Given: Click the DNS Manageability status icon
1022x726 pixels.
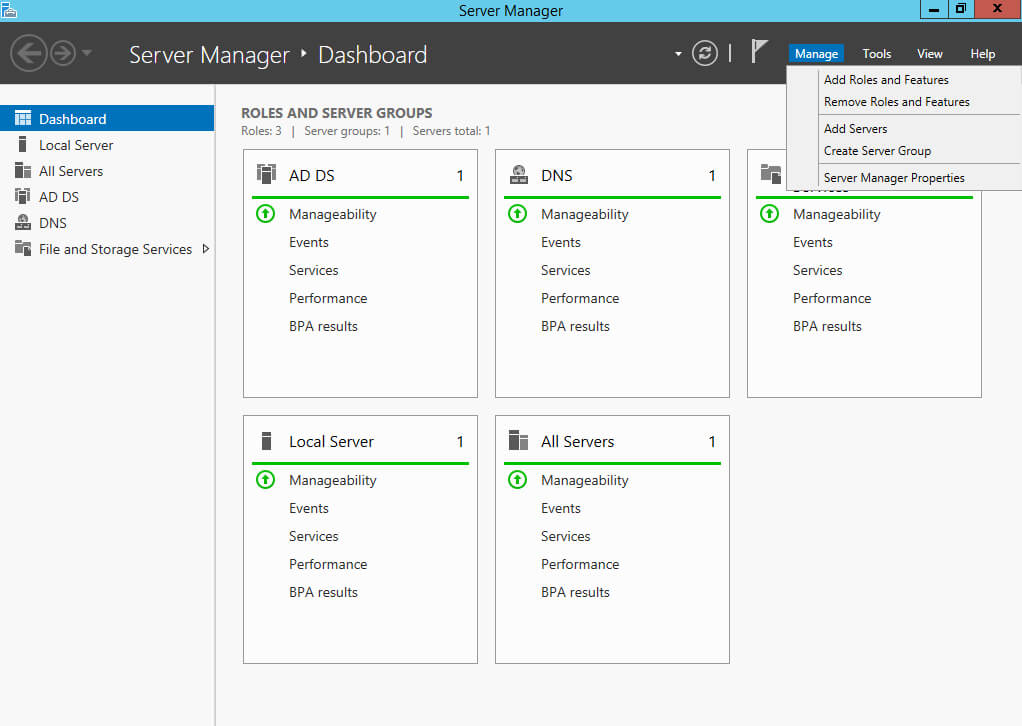Looking at the screenshot, I should [x=518, y=213].
